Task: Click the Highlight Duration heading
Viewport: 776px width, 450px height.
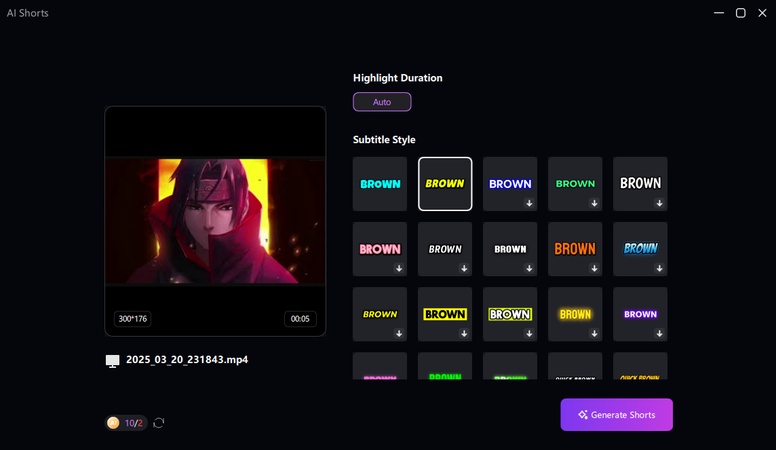Action: 397,78
